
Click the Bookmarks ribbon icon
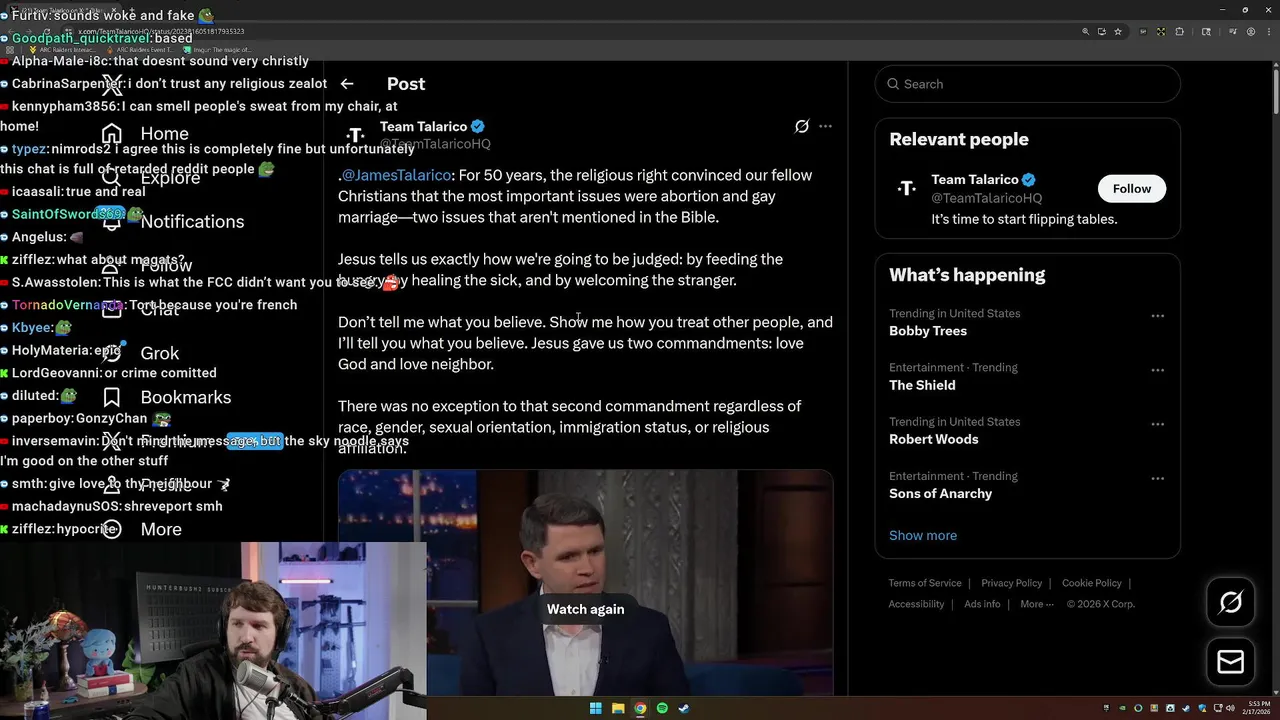pyautogui.click(x=112, y=397)
